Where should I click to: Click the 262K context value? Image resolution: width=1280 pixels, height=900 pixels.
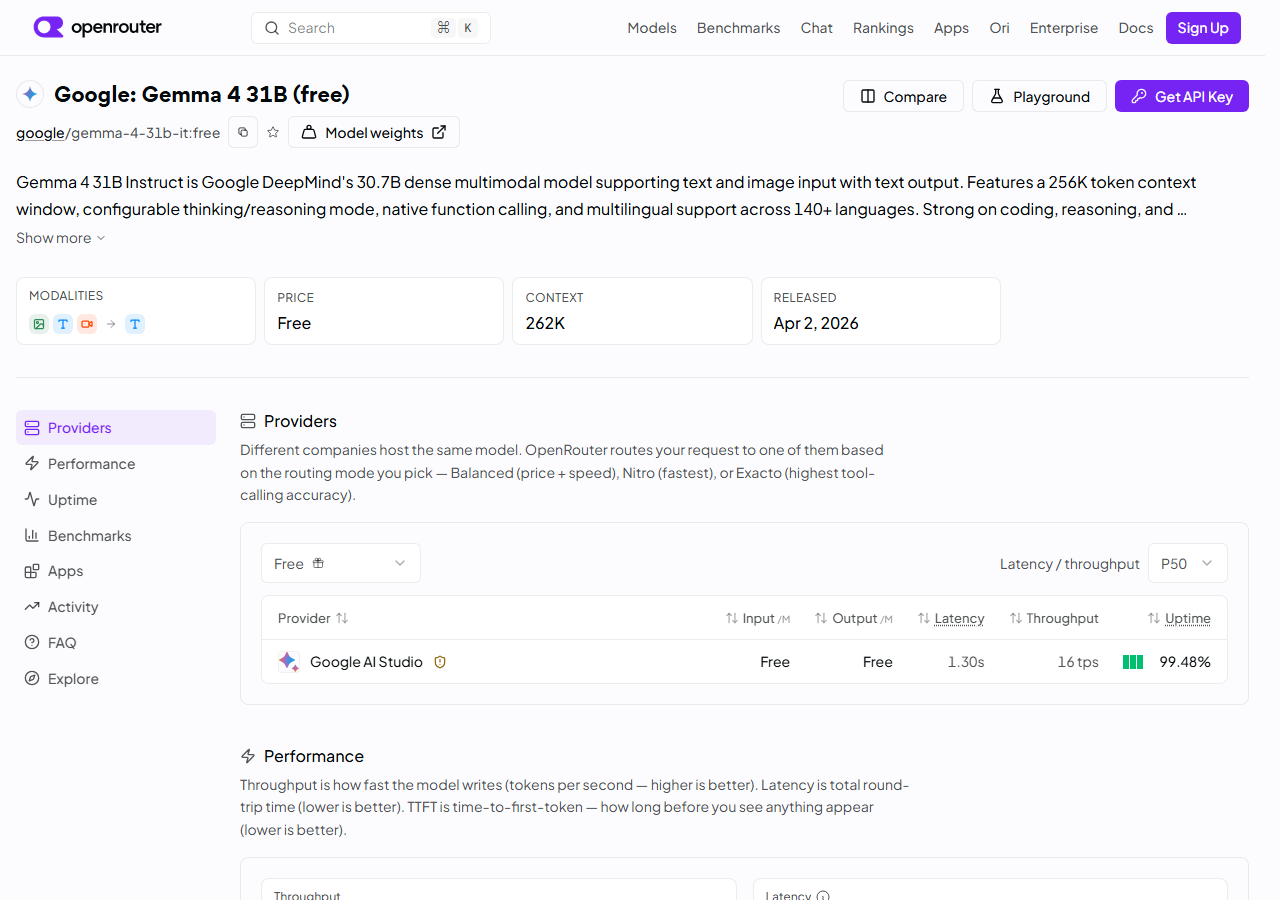(546, 323)
